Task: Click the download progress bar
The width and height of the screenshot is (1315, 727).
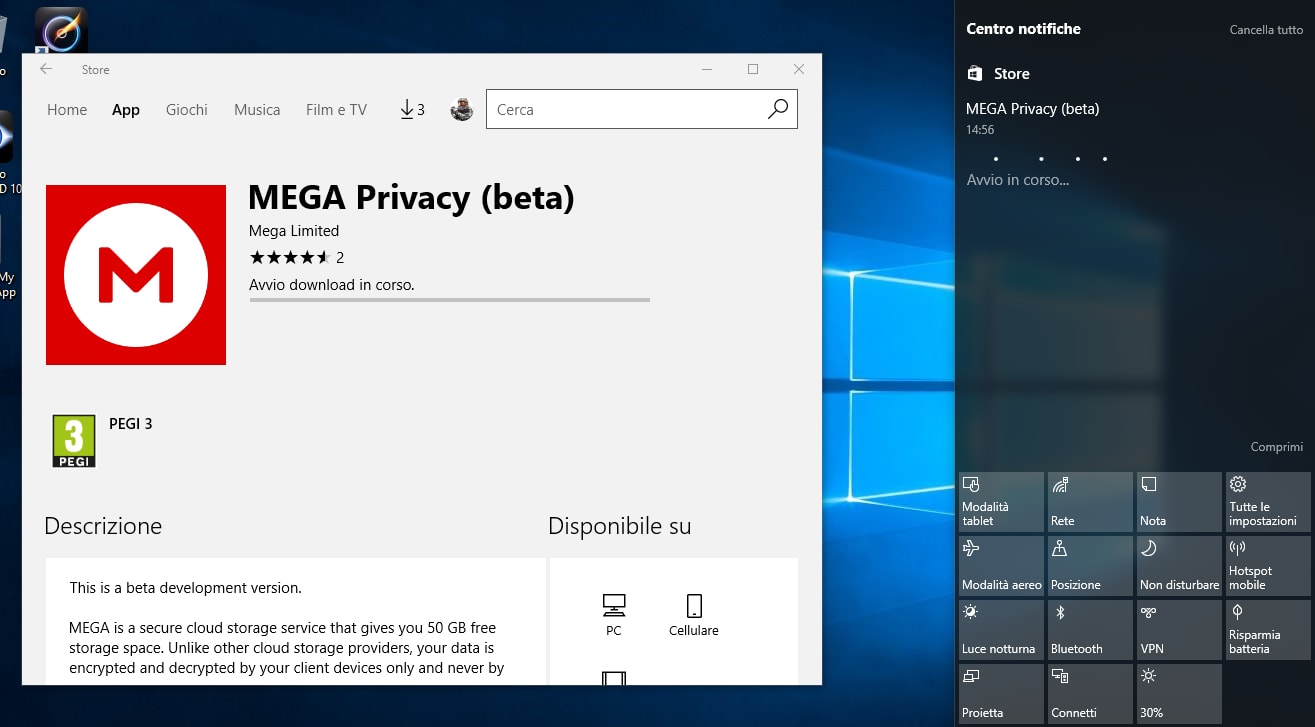Action: [x=450, y=299]
